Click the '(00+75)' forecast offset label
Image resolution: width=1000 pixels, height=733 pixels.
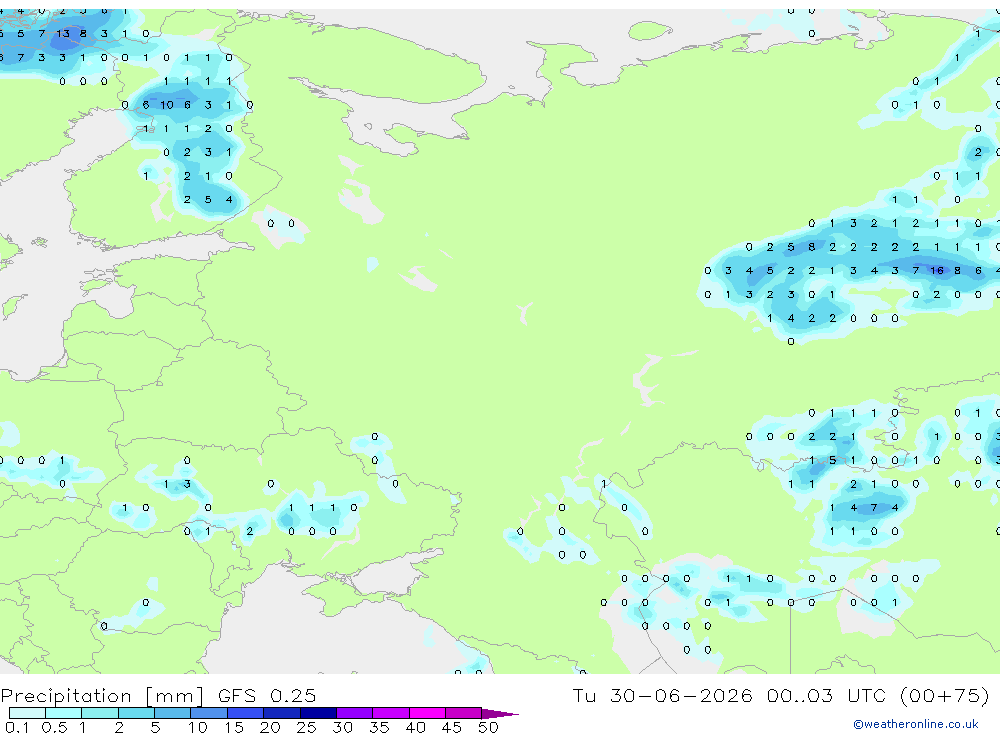point(945,695)
